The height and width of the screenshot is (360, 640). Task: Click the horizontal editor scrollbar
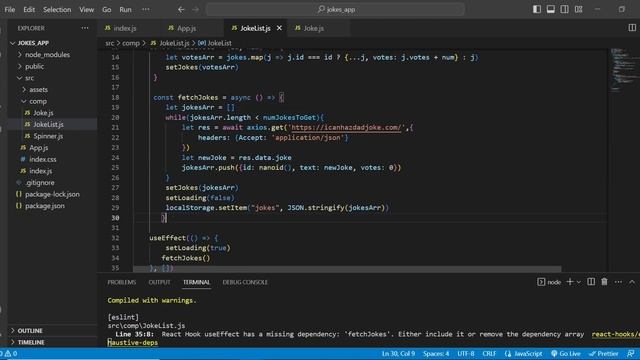347,269
